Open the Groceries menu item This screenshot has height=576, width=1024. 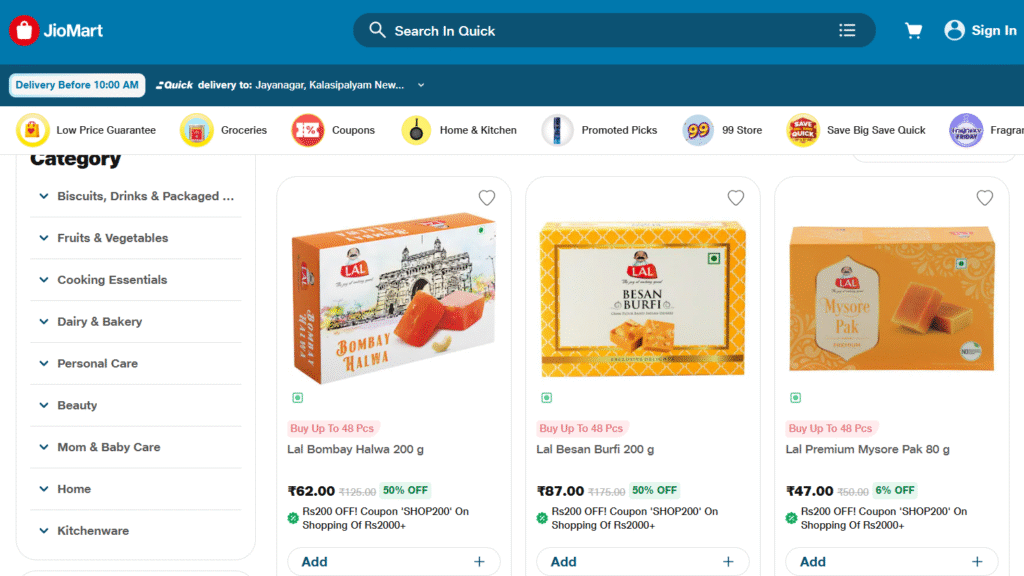coord(243,130)
